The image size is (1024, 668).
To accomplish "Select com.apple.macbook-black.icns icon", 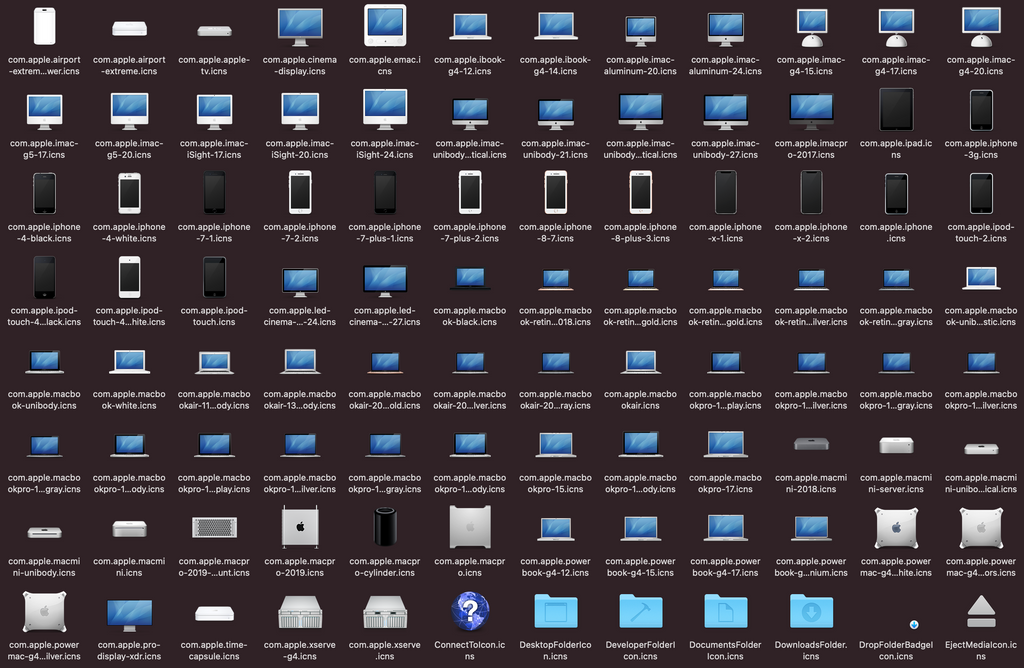I will click(x=470, y=278).
